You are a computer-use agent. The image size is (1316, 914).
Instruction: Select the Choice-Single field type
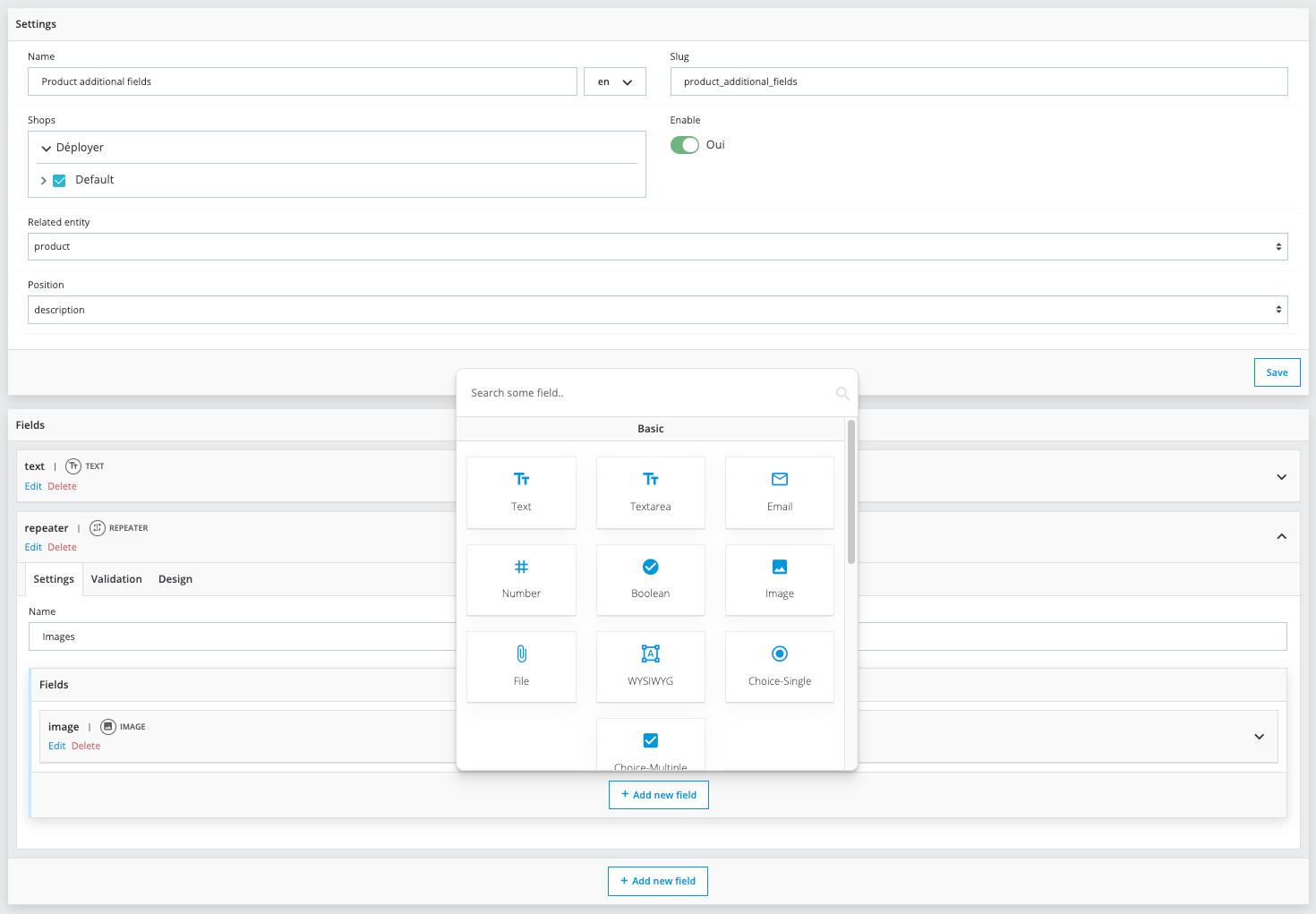779,666
